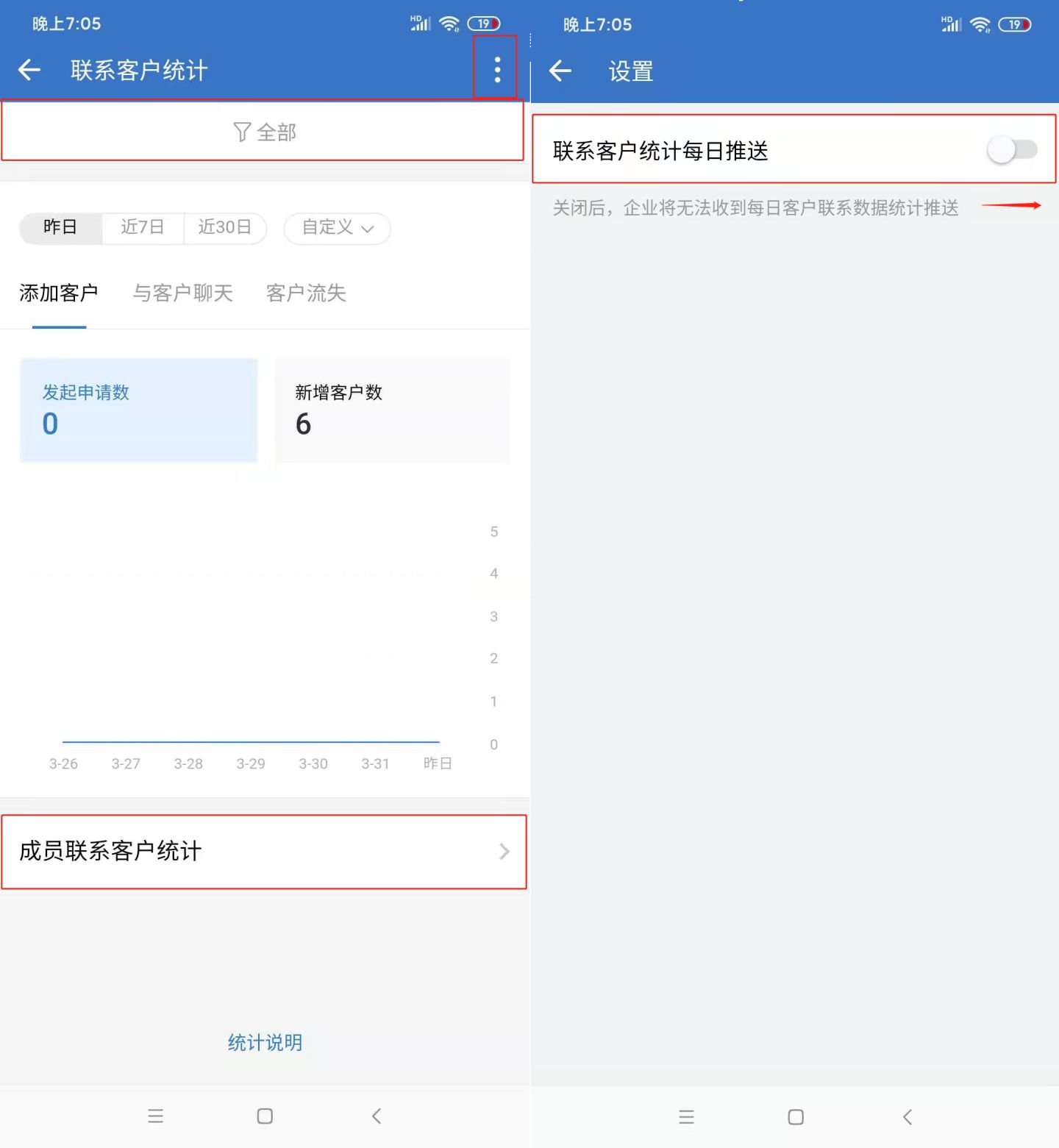Switch to 客户流失 tab
Image resolution: width=1059 pixels, height=1148 pixels.
[306, 293]
